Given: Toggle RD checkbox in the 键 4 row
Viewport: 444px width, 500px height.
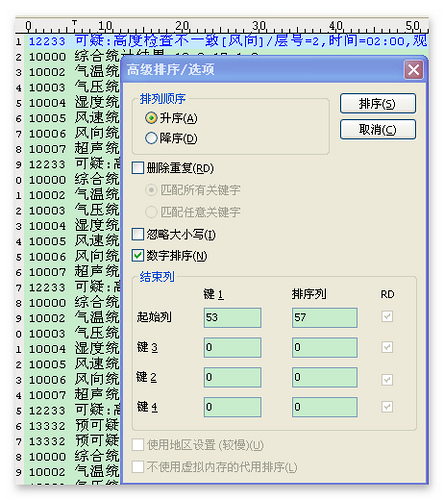Looking at the screenshot, I should (387, 407).
